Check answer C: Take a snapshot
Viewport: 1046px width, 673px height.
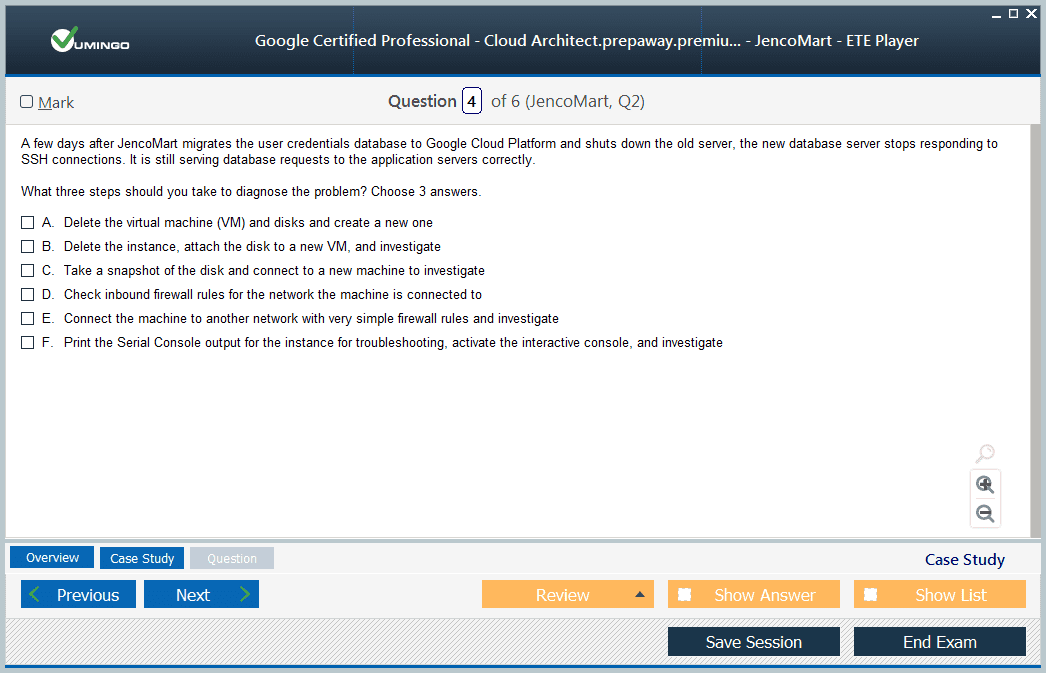click(x=27, y=271)
